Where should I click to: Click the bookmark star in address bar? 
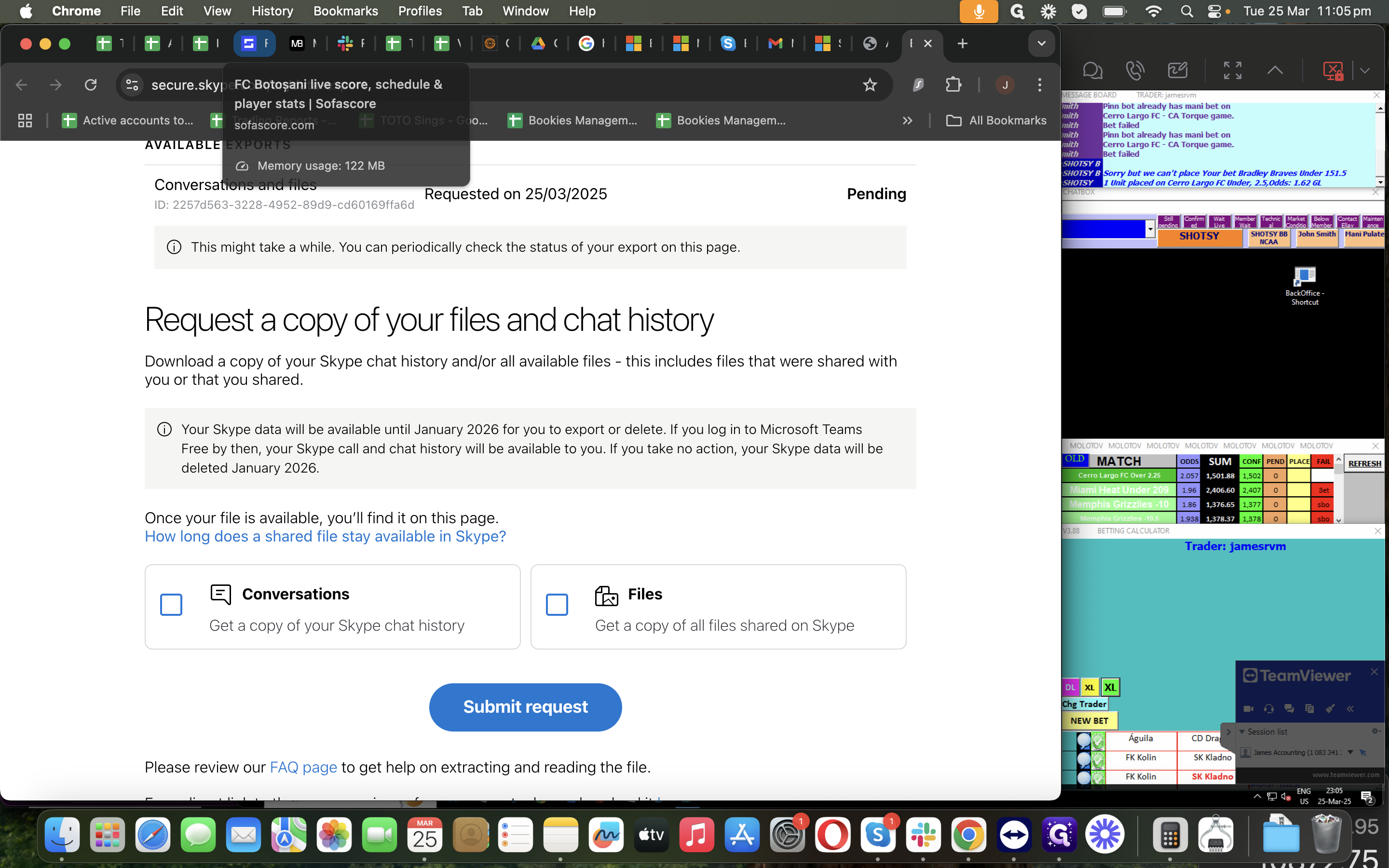[870, 85]
